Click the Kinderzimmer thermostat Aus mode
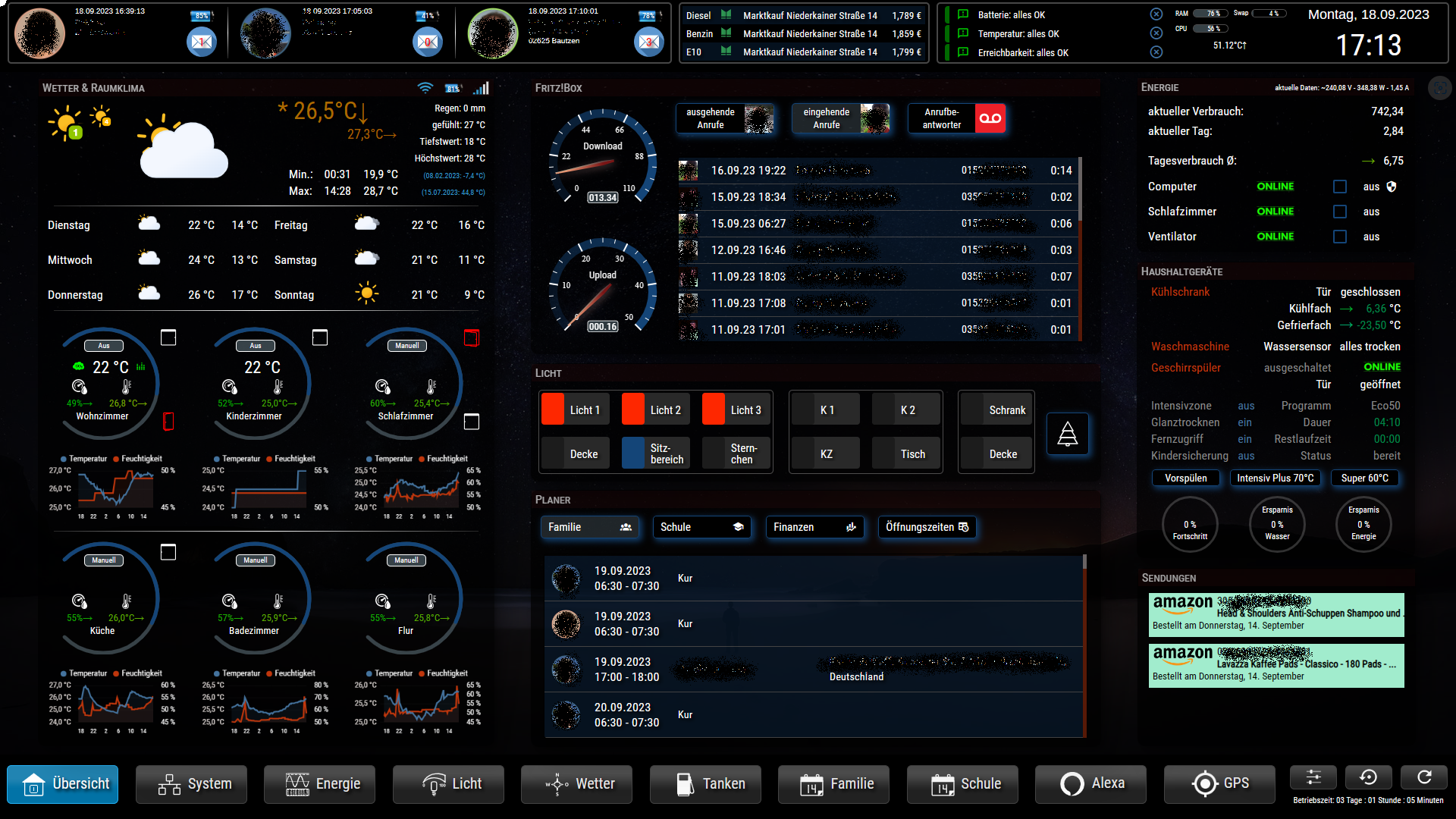Viewport: 1456px width, 819px height. [x=256, y=346]
